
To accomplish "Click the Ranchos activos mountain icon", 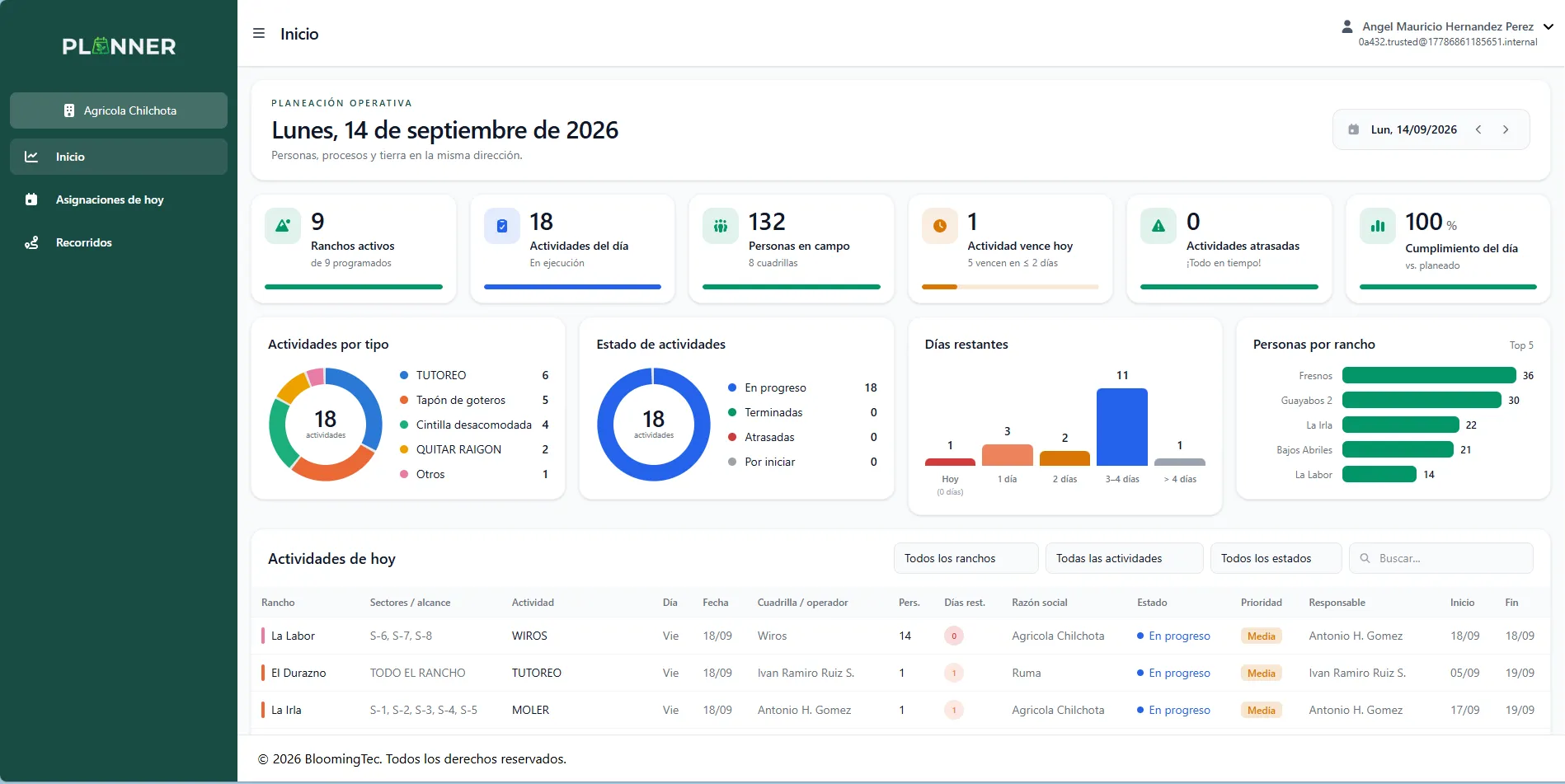I will tap(283, 226).
